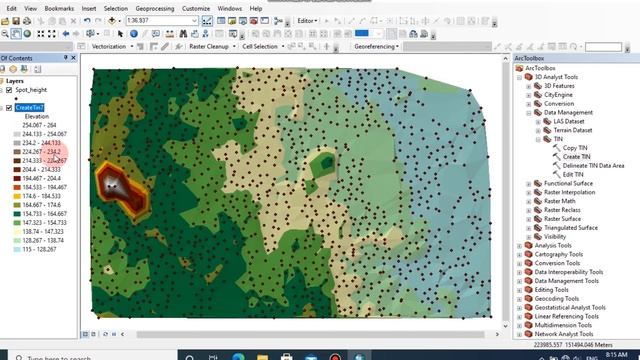Expand the 3D Features toolset
Screen dimensions: 640x360
[x=529, y=86]
